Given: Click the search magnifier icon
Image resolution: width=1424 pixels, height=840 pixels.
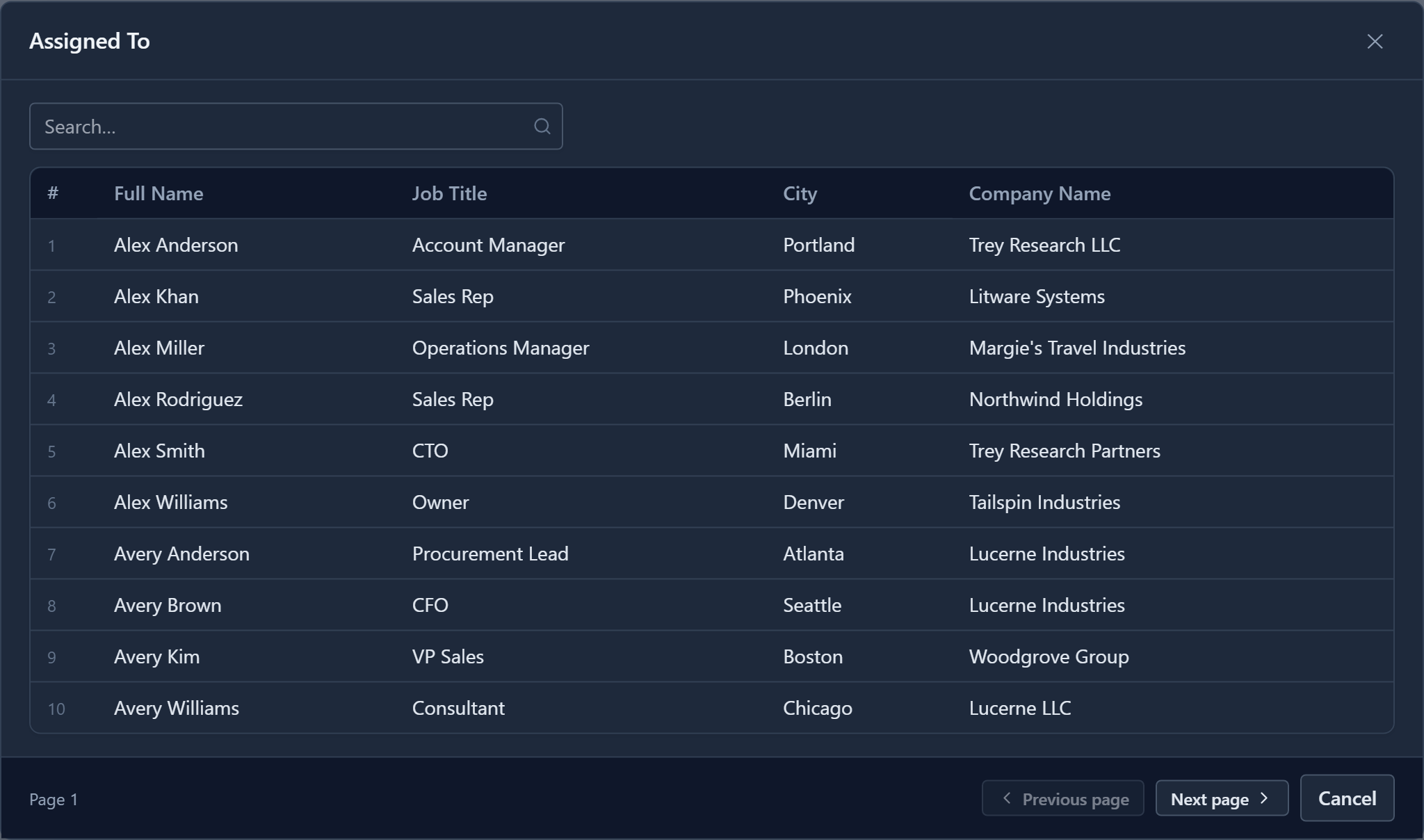Looking at the screenshot, I should click(x=542, y=127).
